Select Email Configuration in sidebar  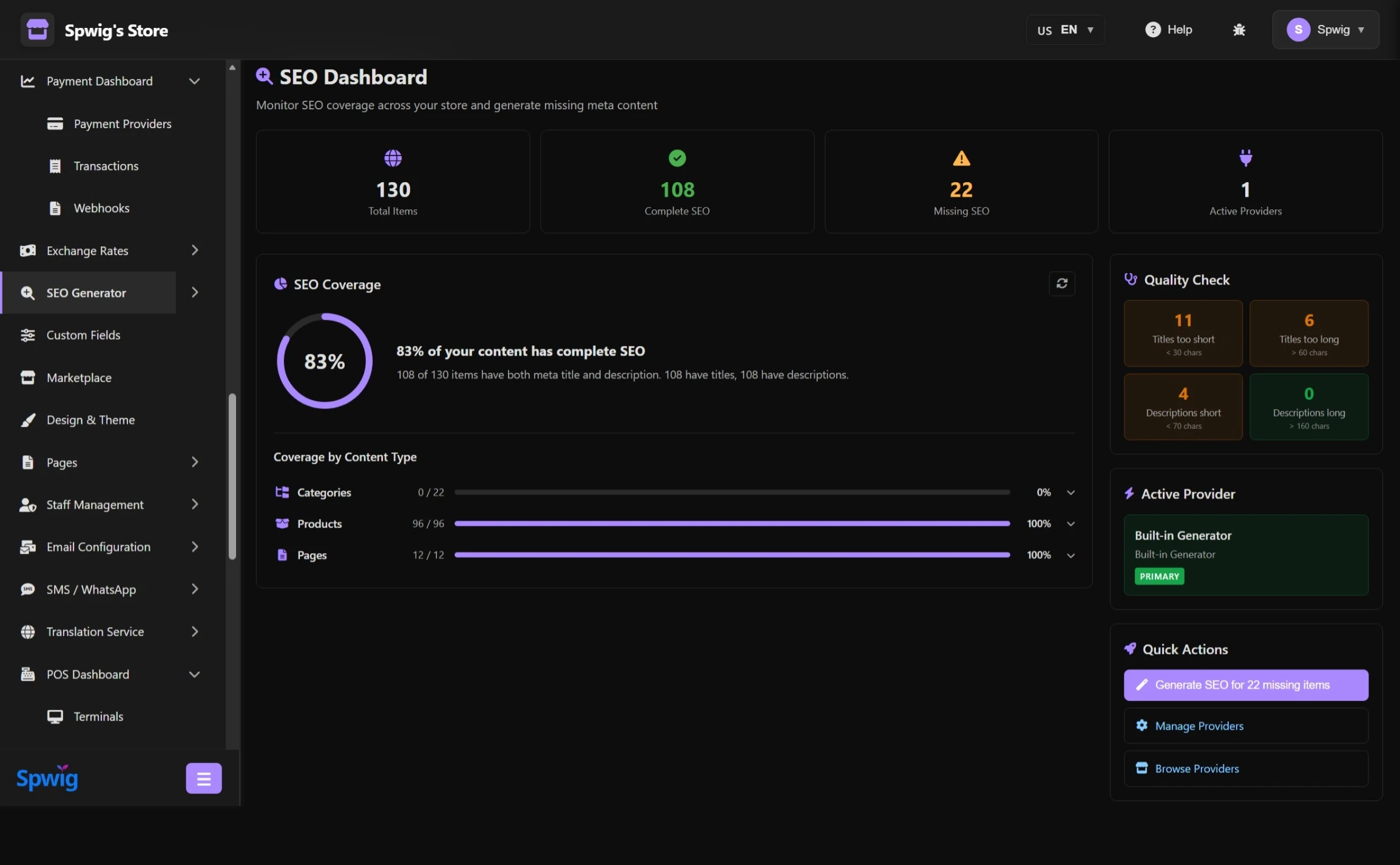click(x=98, y=547)
